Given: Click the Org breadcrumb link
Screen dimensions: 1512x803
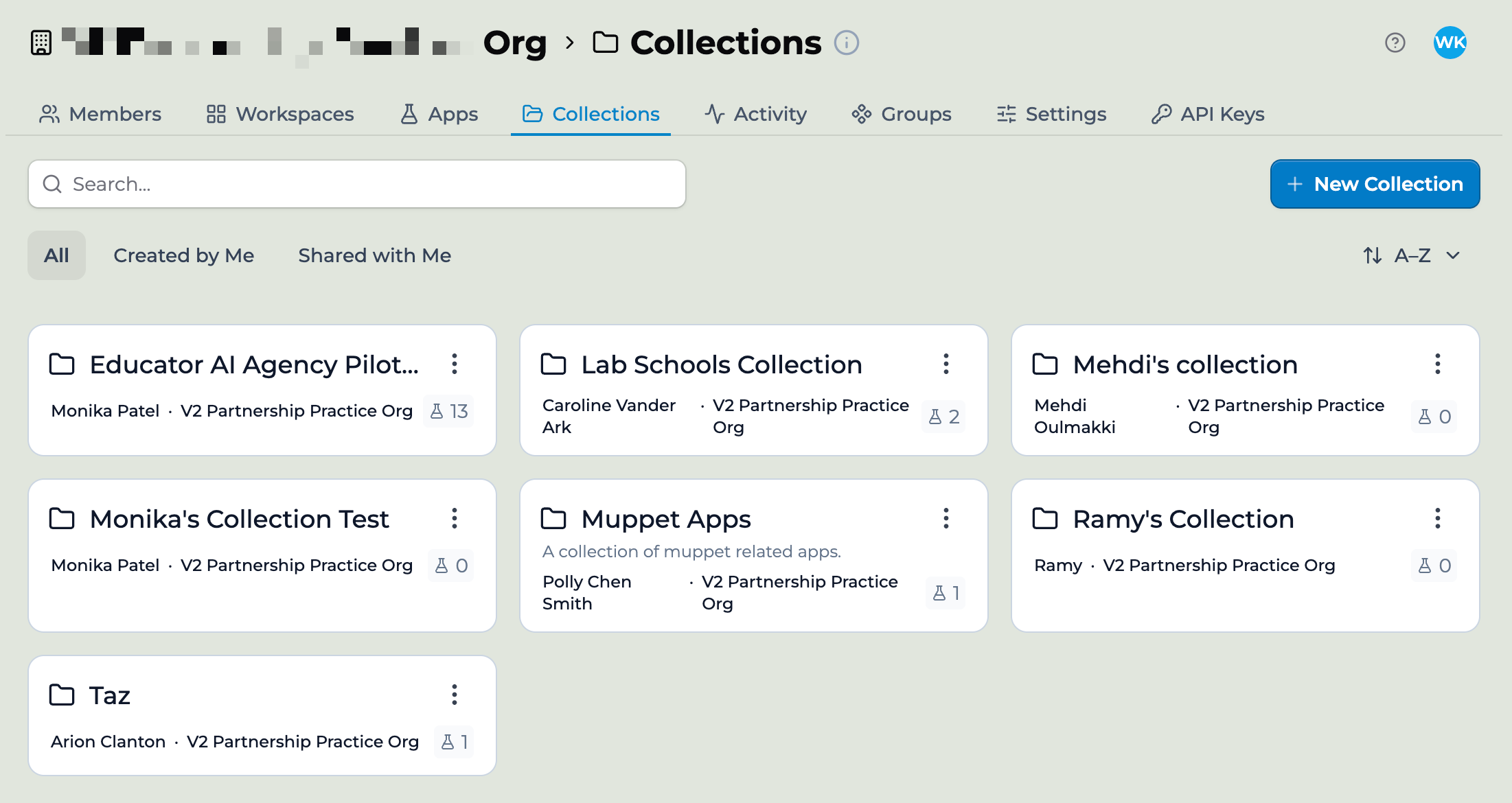Looking at the screenshot, I should coord(515,43).
